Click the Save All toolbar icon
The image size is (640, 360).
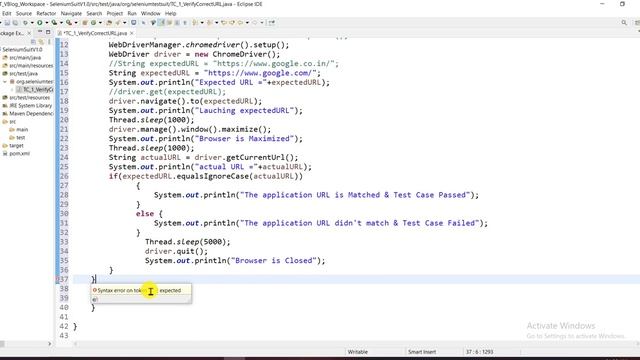[16, 23]
